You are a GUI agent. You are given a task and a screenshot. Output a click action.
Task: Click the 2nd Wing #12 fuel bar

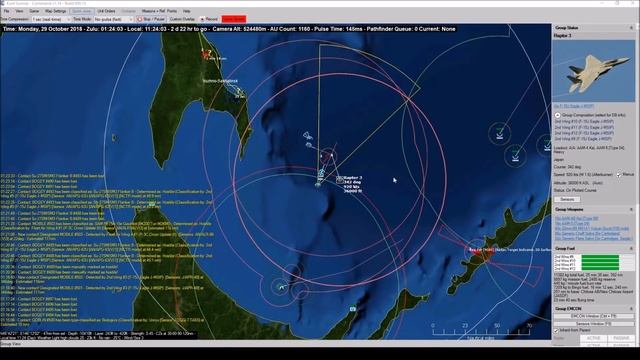click(600, 268)
